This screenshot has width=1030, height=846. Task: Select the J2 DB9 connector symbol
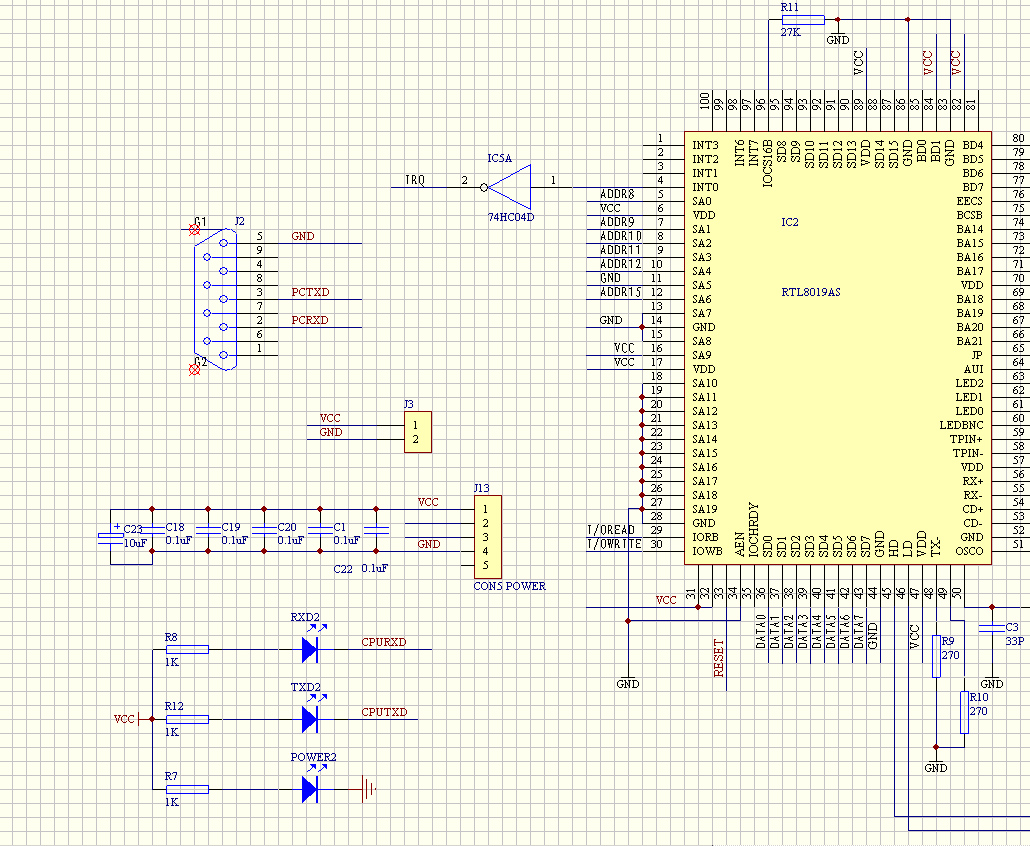(x=215, y=300)
